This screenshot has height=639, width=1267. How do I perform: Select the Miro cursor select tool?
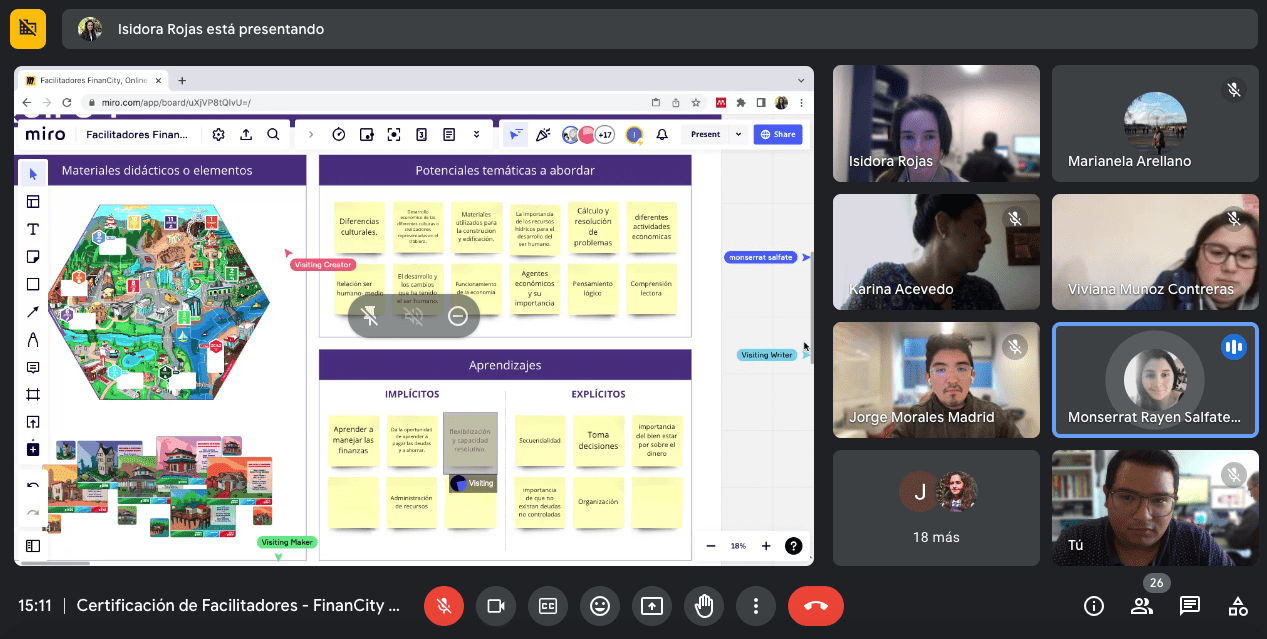pyautogui.click(x=33, y=174)
